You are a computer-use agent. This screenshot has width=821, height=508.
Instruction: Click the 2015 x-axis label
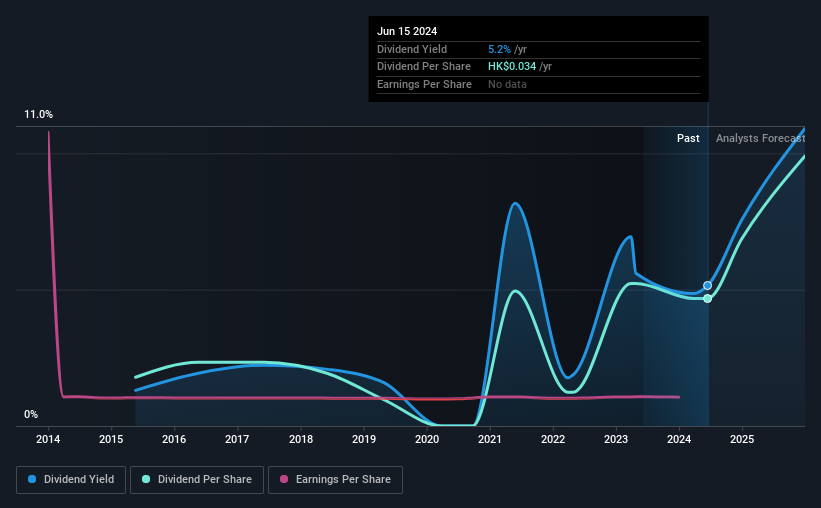(111, 439)
